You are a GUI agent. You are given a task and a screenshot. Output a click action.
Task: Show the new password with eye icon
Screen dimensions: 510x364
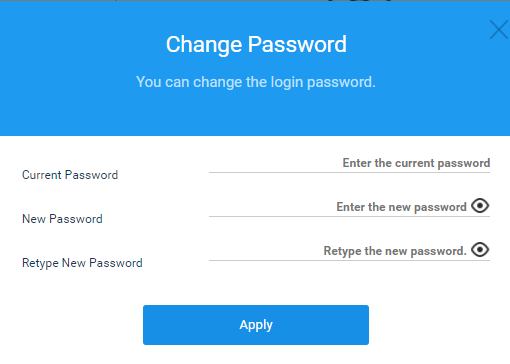tap(480, 206)
